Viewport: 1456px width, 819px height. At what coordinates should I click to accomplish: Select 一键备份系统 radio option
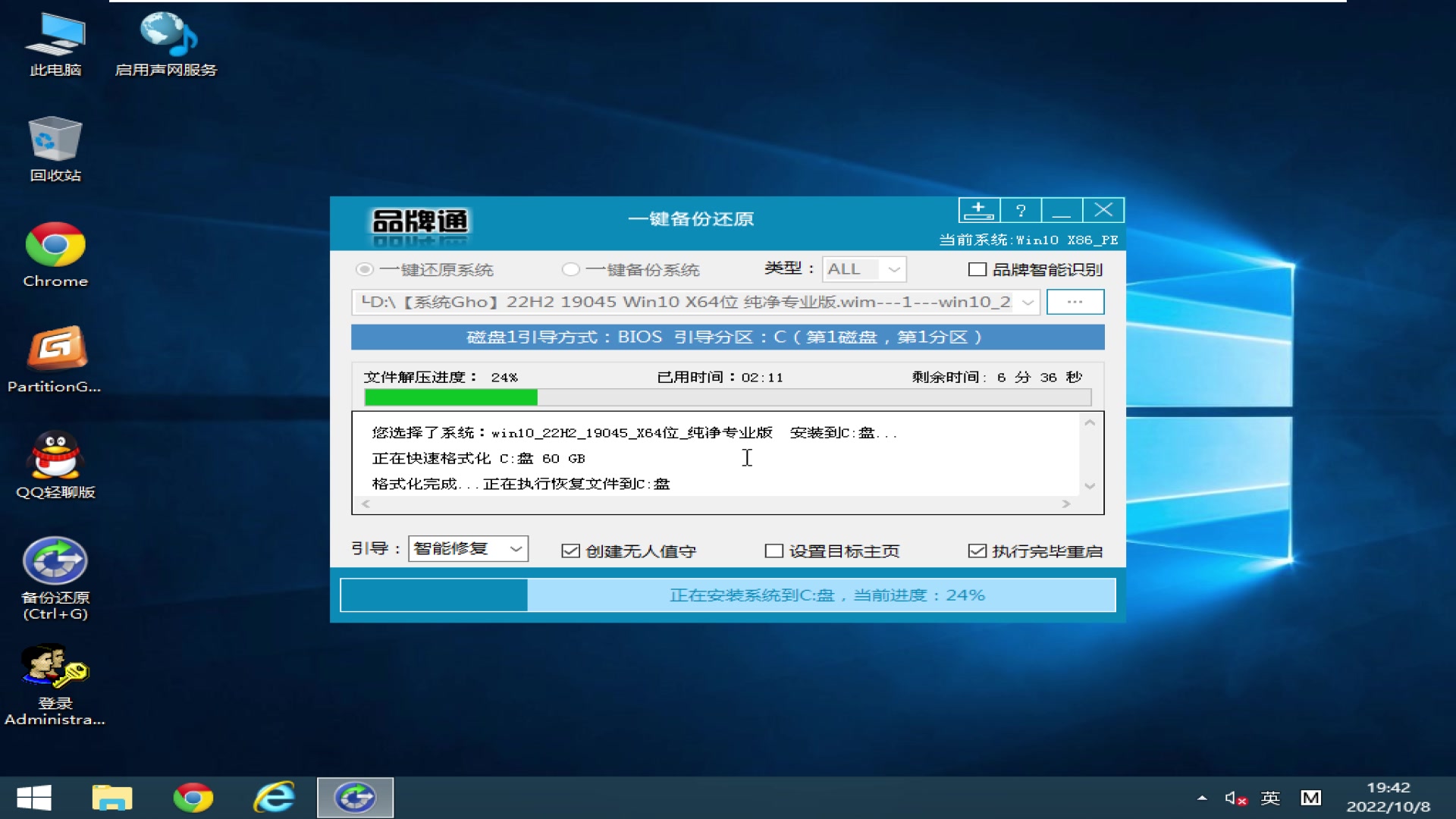(570, 270)
